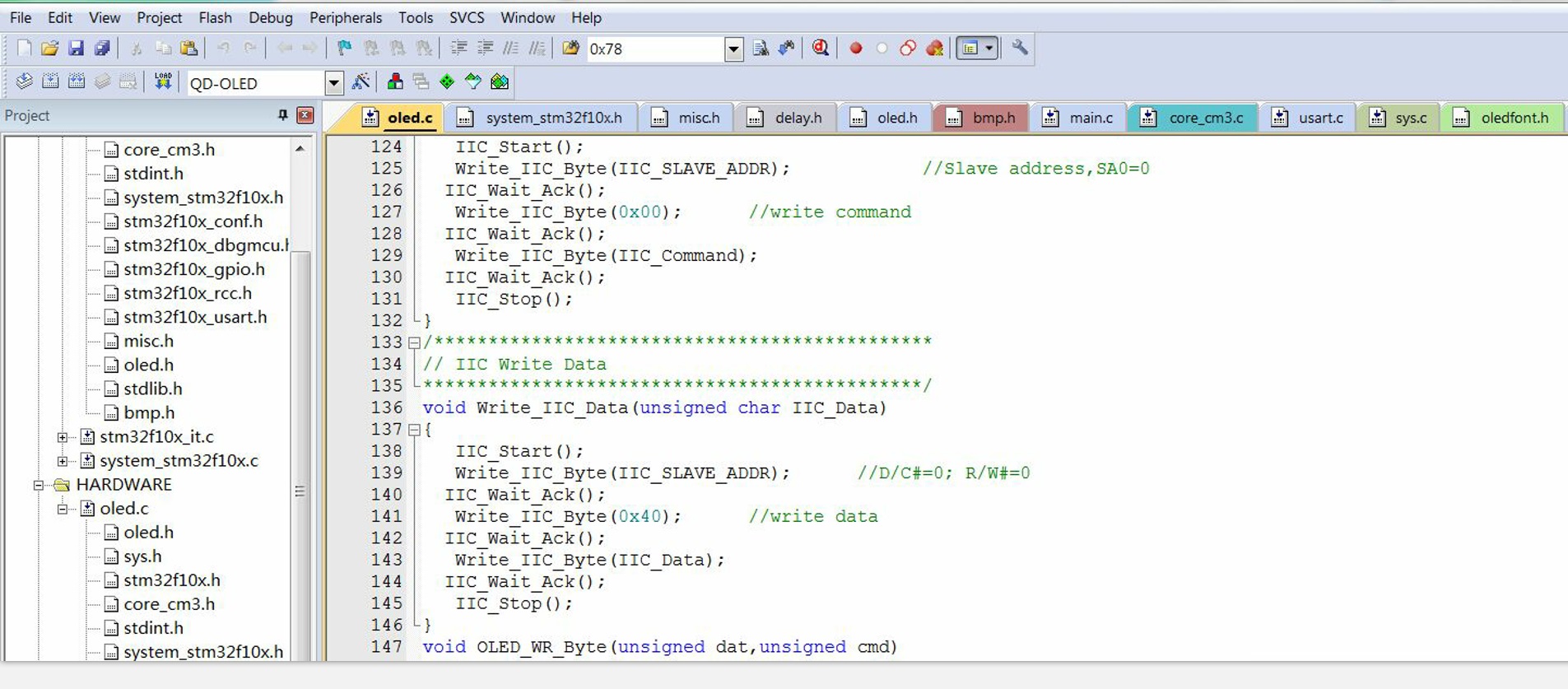Viewport: 1568px width, 689px height.
Task: Open the Peripherals menu
Action: 345,17
